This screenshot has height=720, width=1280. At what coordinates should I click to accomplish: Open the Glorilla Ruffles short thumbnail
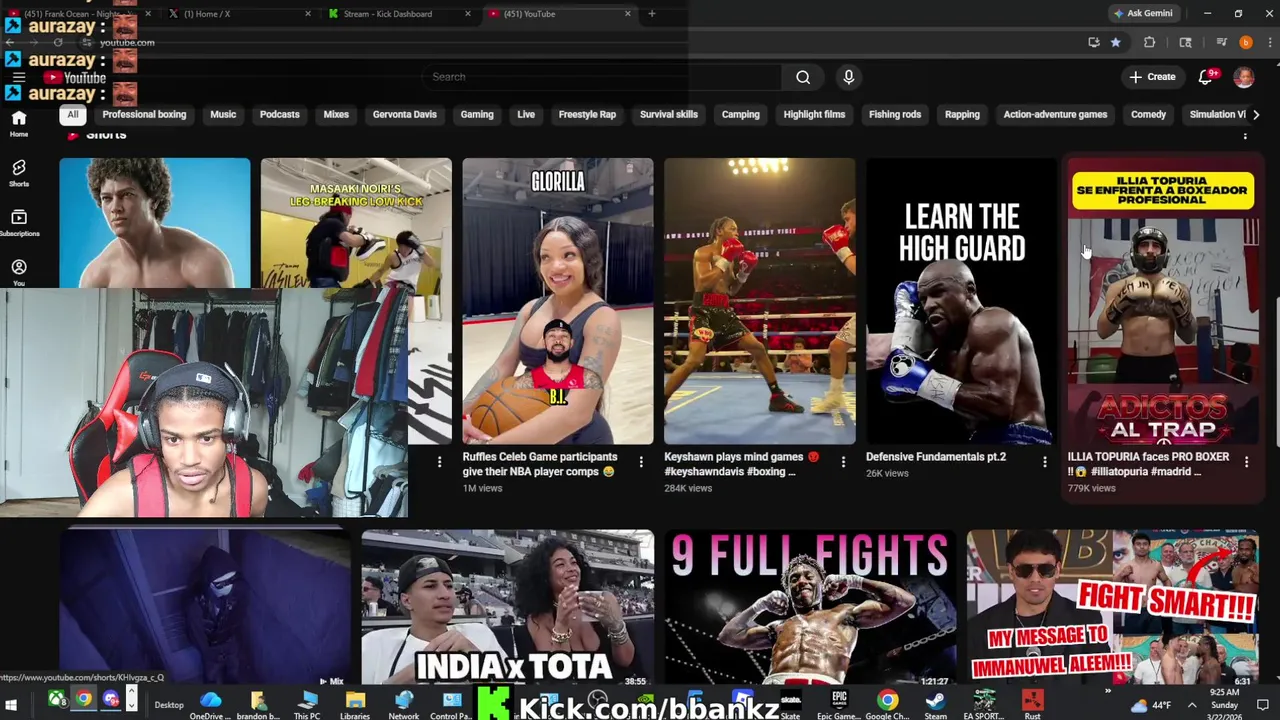[558, 300]
